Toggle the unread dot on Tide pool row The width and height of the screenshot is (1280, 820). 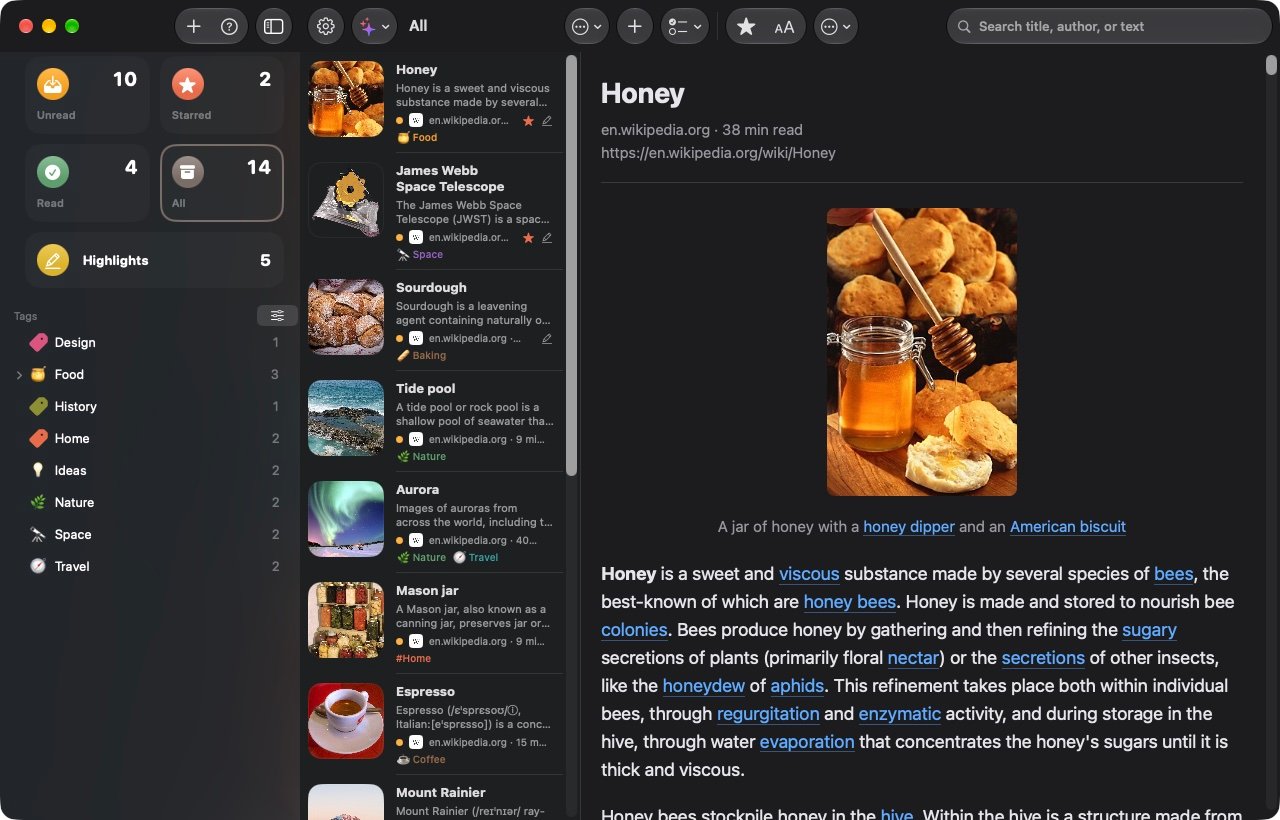400,440
